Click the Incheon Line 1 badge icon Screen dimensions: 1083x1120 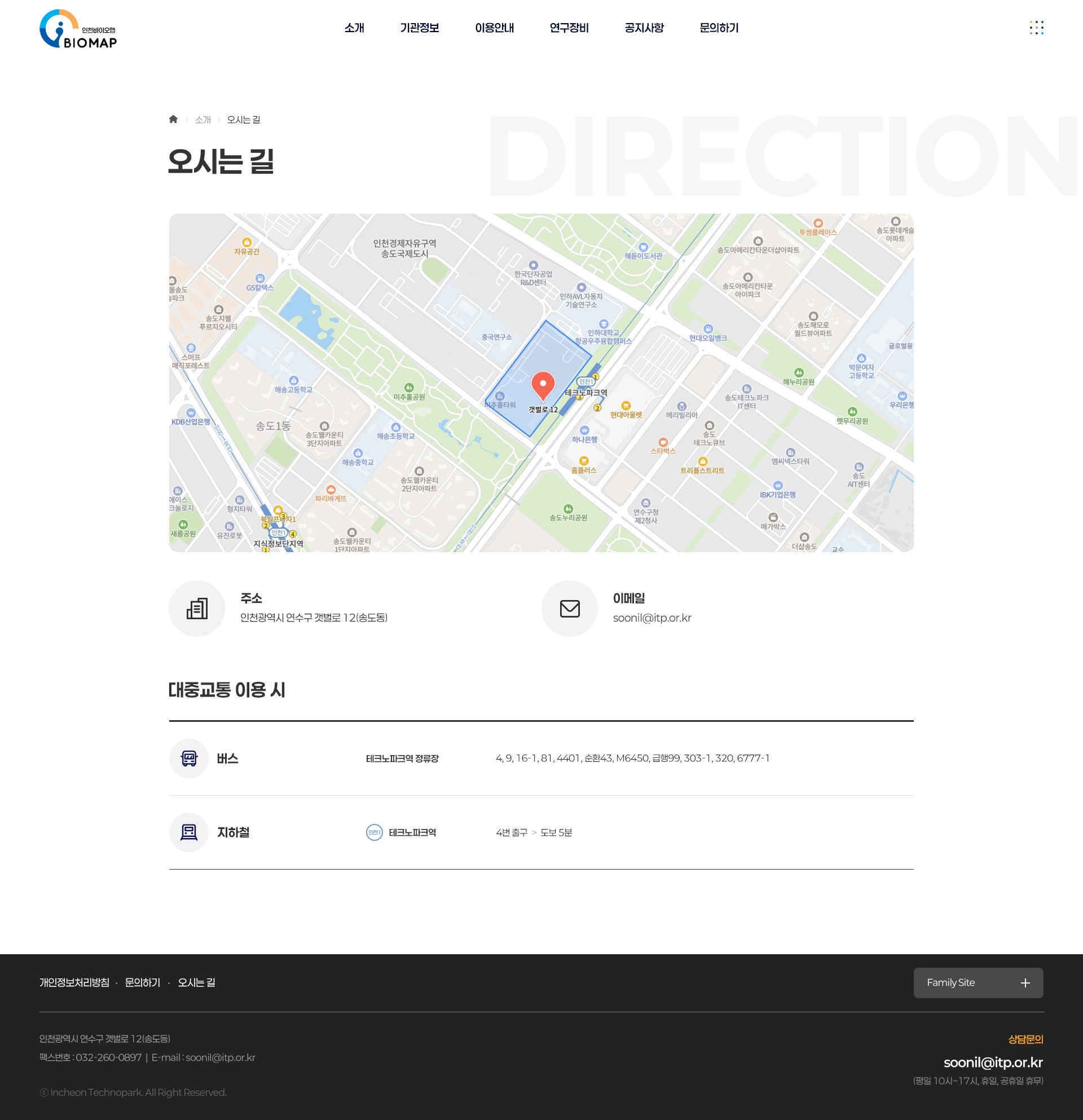[x=375, y=832]
